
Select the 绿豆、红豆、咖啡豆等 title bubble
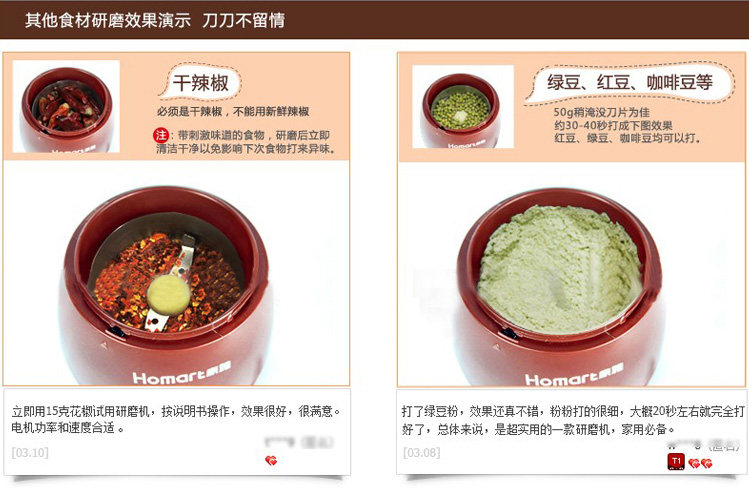(x=630, y=83)
